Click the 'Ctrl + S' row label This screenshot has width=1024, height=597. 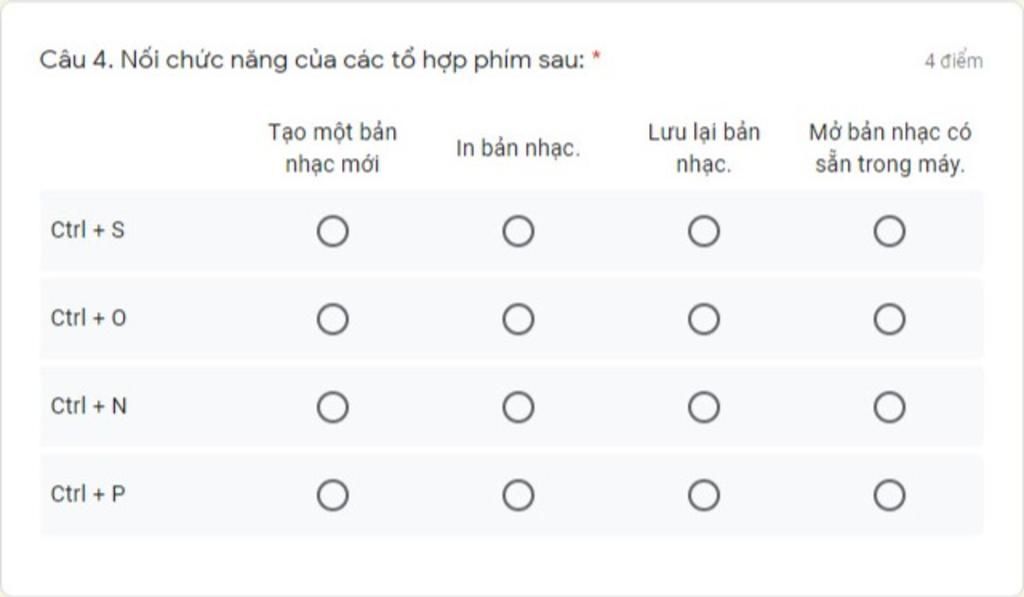click(x=88, y=230)
